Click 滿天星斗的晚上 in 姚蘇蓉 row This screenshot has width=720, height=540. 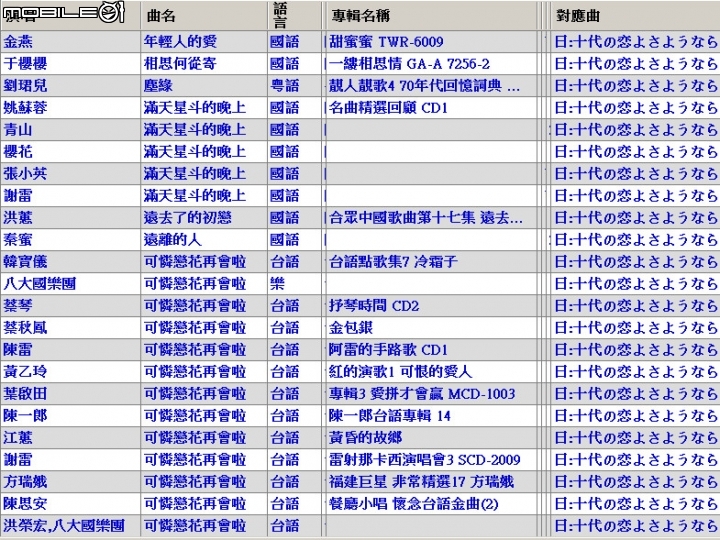point(195,108)
